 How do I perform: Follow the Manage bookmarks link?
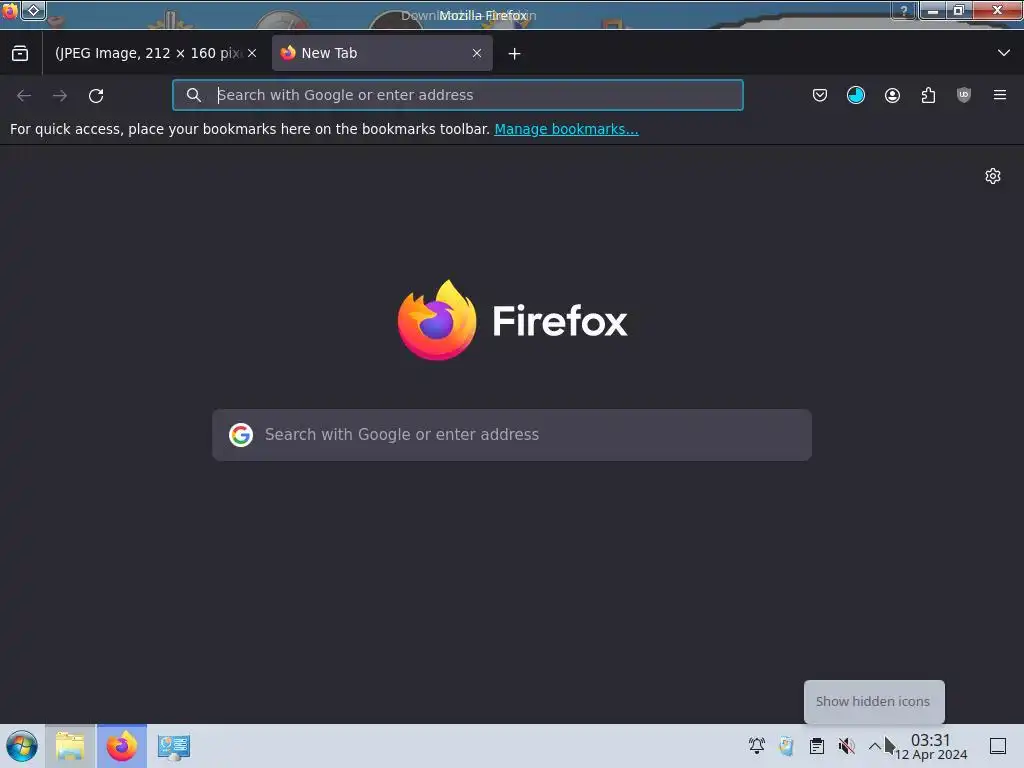pos(566,129)
